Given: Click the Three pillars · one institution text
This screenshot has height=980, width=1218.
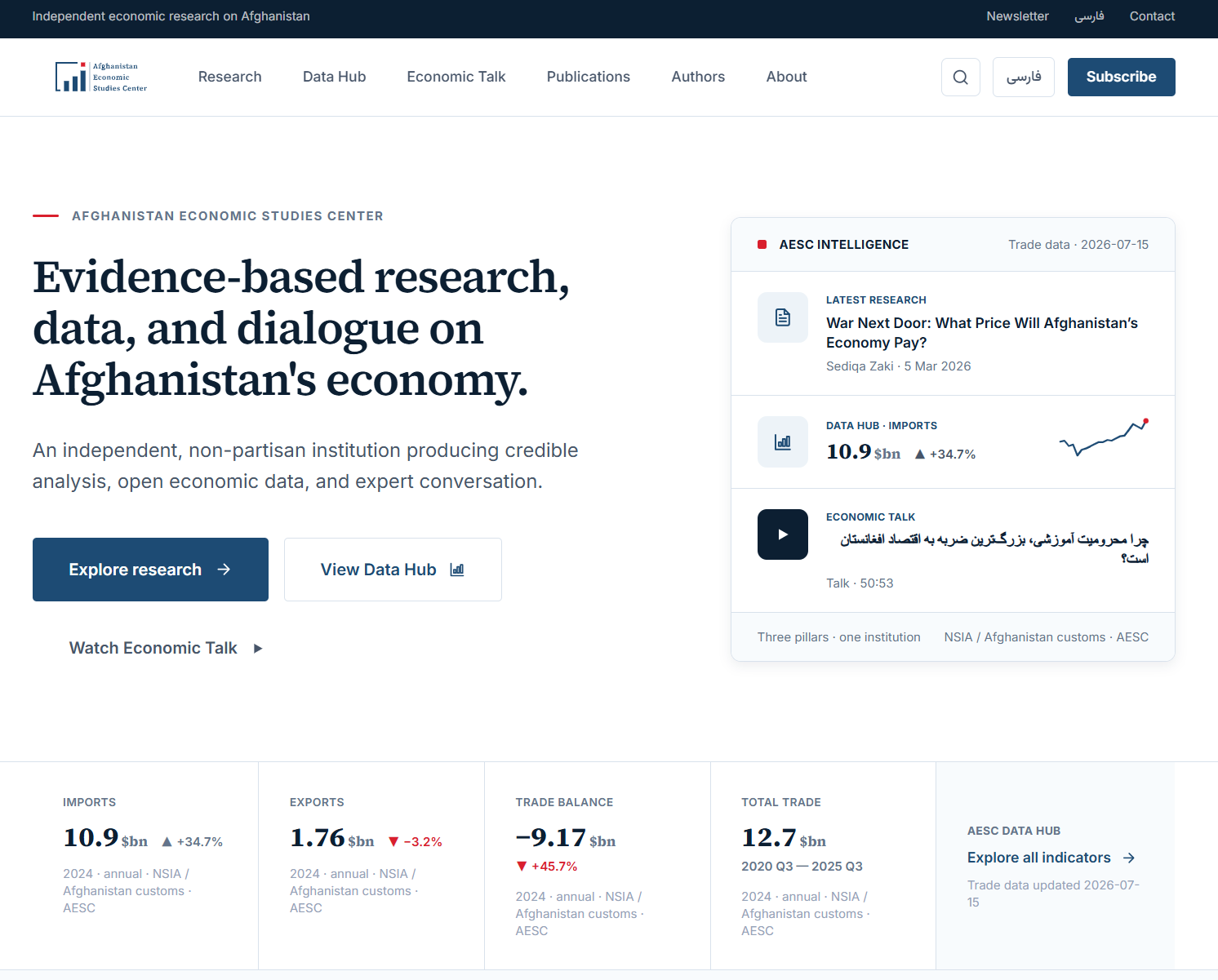Looking at the screenshot, I should pyautogui.click(x=839, y=637).
